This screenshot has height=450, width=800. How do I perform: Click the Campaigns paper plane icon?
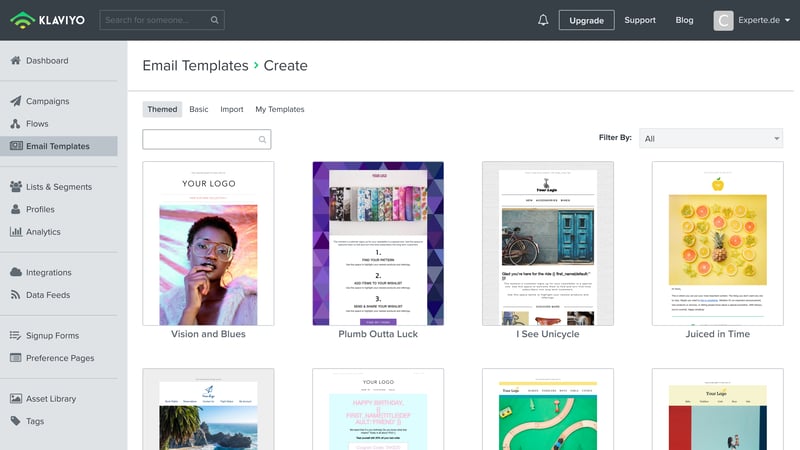(16, 101)
